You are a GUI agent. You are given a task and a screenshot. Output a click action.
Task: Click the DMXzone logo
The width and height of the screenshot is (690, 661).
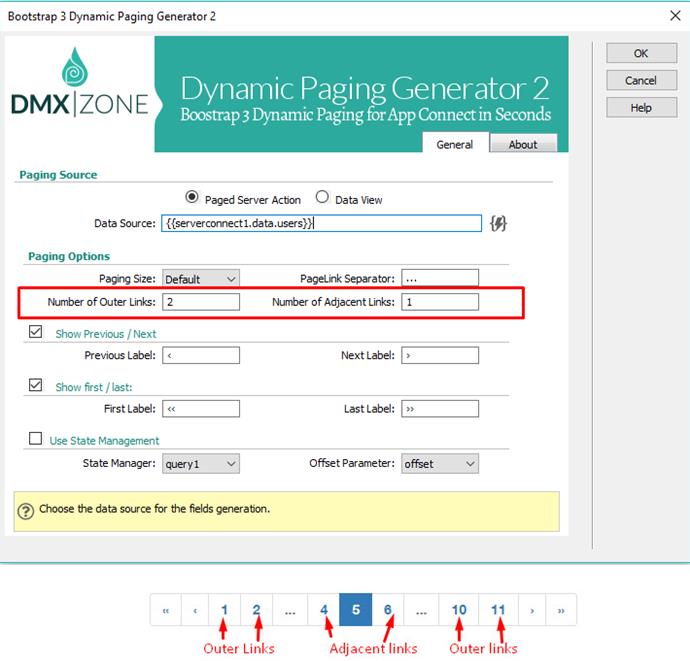tap(79, 83)
